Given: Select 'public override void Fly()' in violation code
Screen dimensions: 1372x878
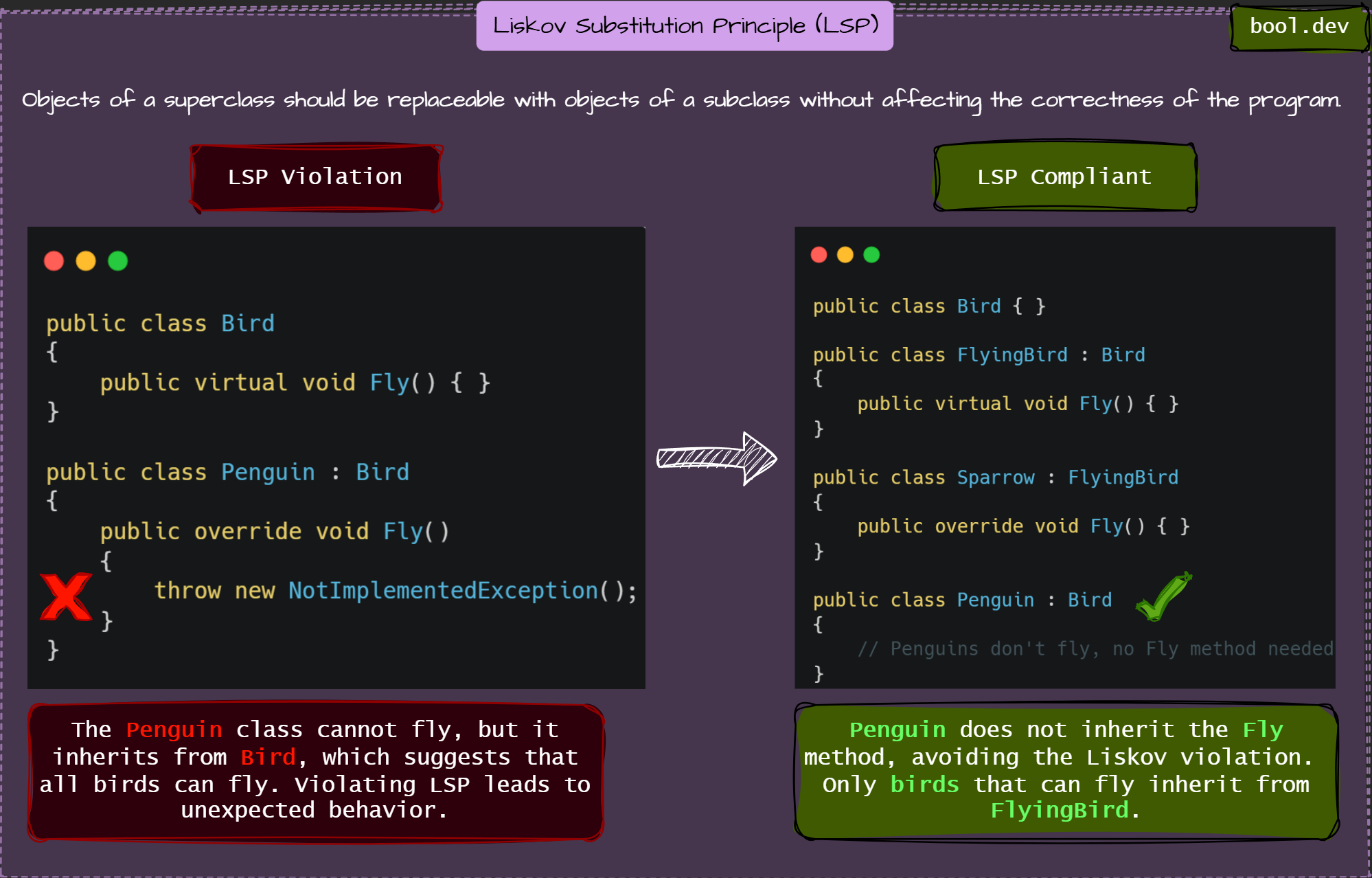Looking at the screenshot, I should (x=275, y=531).
